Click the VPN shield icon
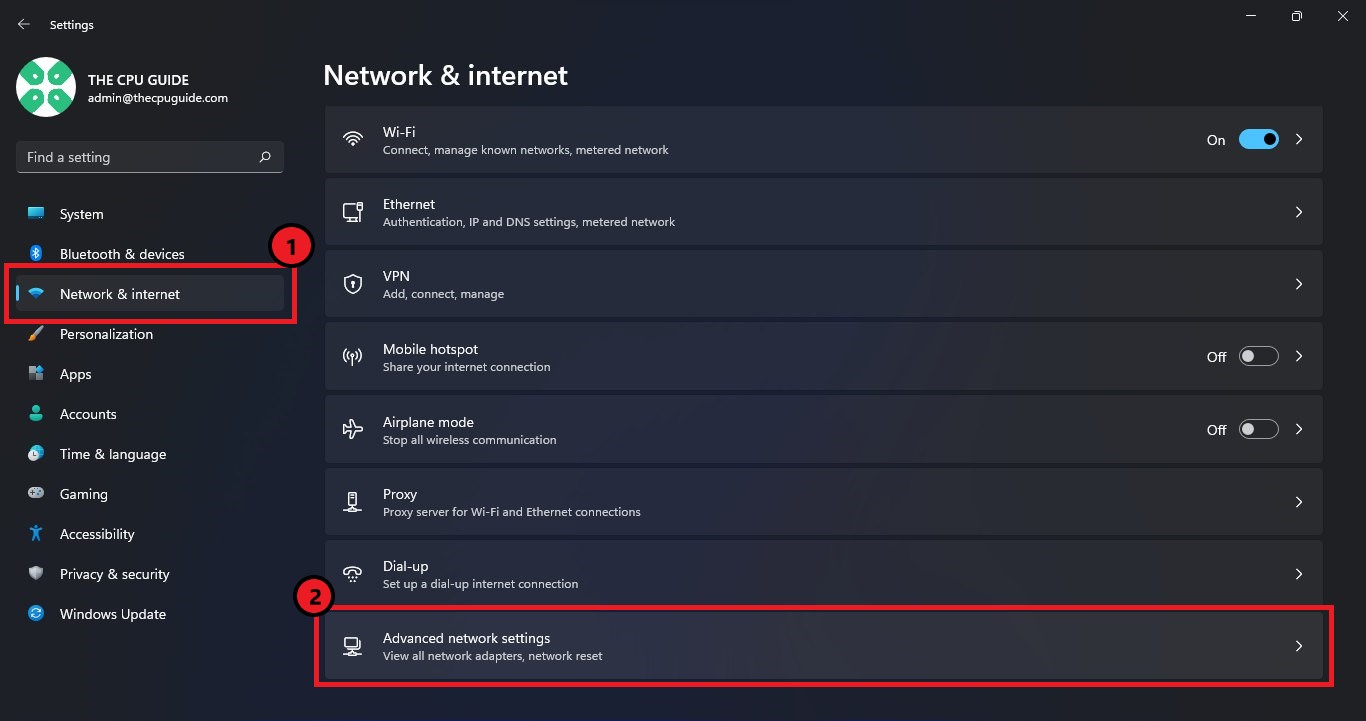1366x721 pixels. coord(352,284)
